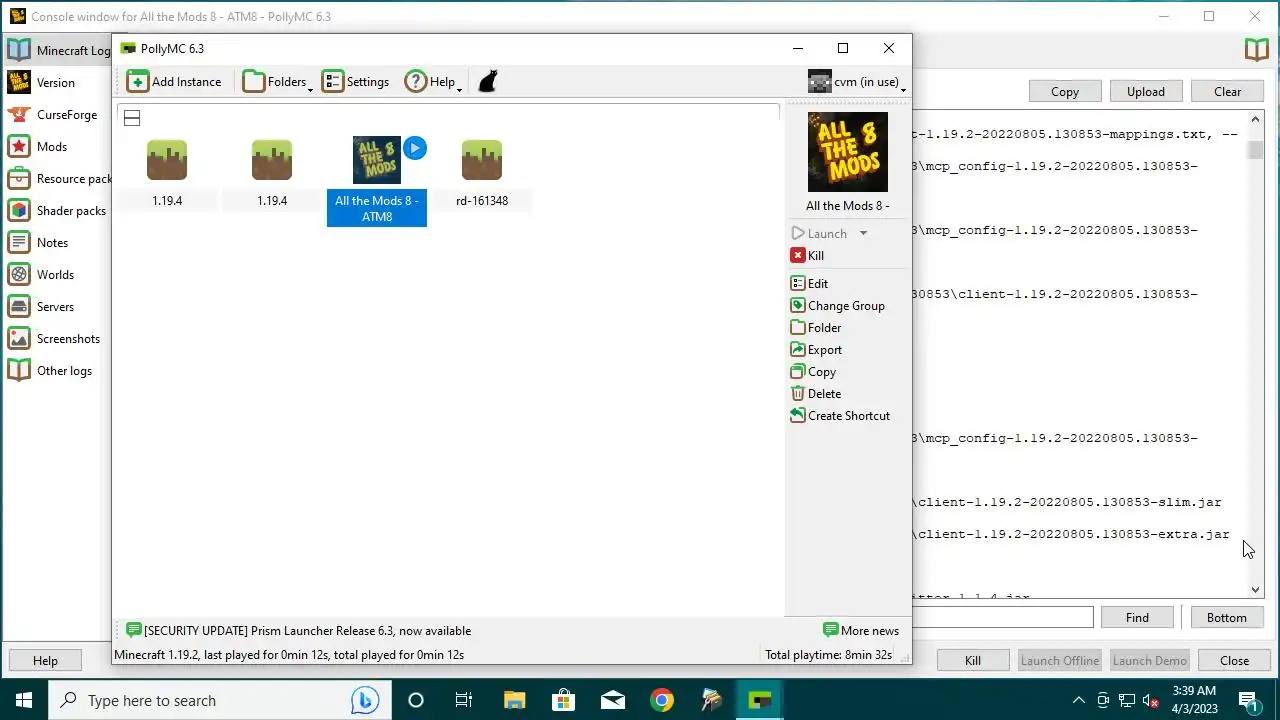Click the Find button in console
Viewport: 1280px width, 720px height.
(1137, 618)
